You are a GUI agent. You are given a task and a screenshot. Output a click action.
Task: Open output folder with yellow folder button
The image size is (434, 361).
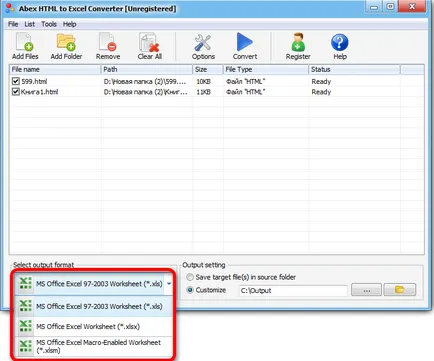(400, 289)
